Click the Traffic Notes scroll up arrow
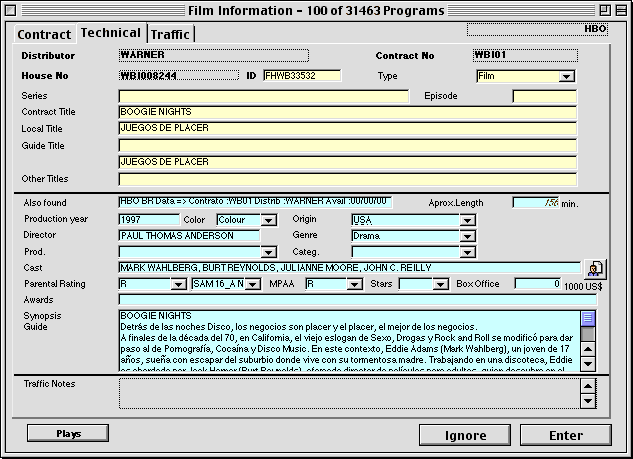Image resolution: width=633 pixels, height=459 pixels. click(x=588, y=386)
